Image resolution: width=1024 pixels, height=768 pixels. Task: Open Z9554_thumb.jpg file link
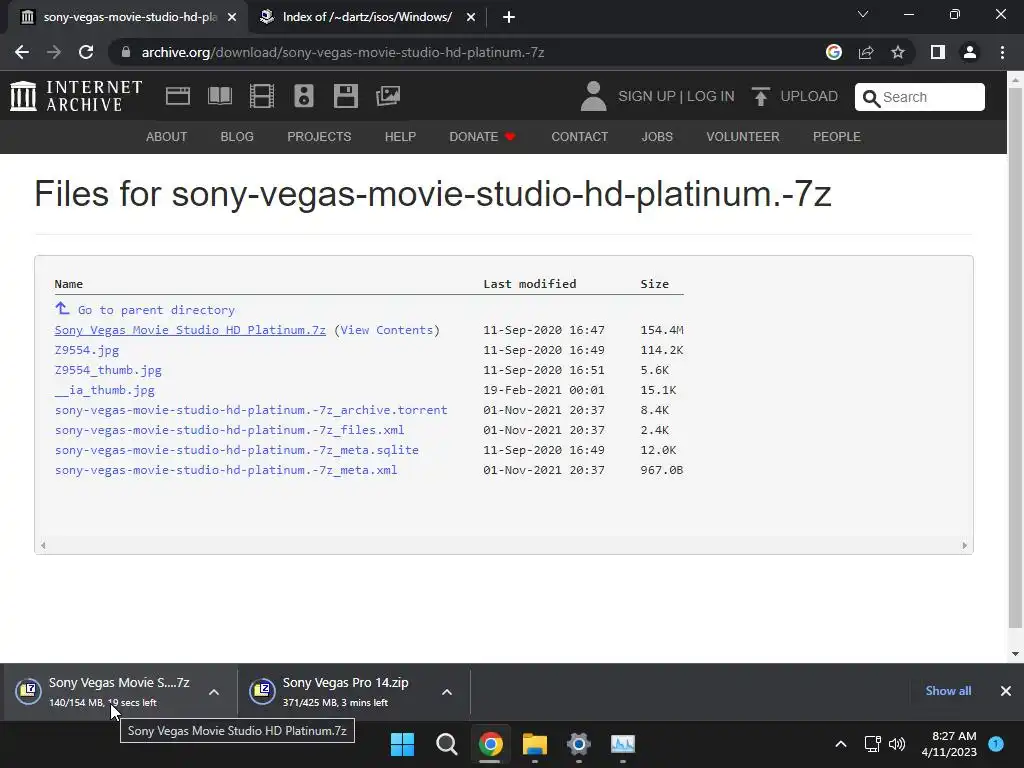pos(108,370)
